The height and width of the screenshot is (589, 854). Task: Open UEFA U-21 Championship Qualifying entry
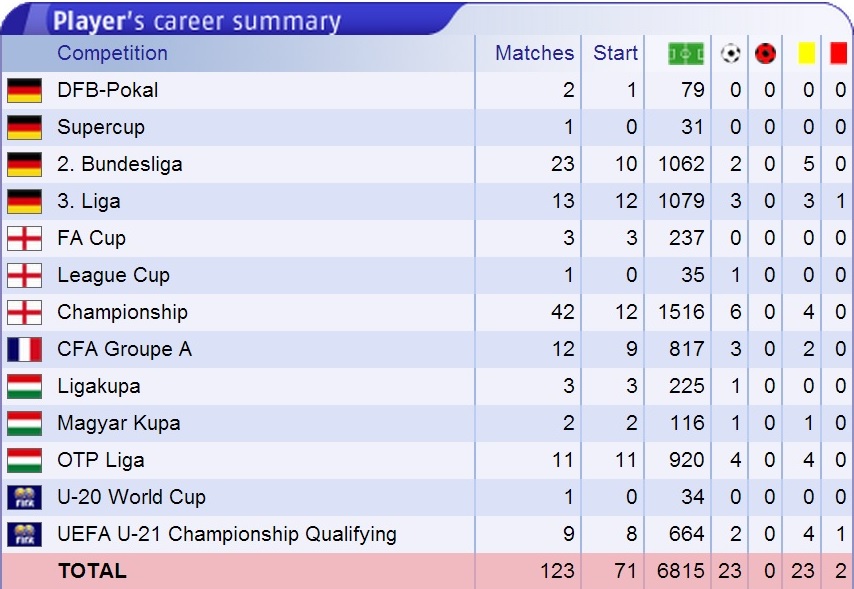(x=227, y=534)
